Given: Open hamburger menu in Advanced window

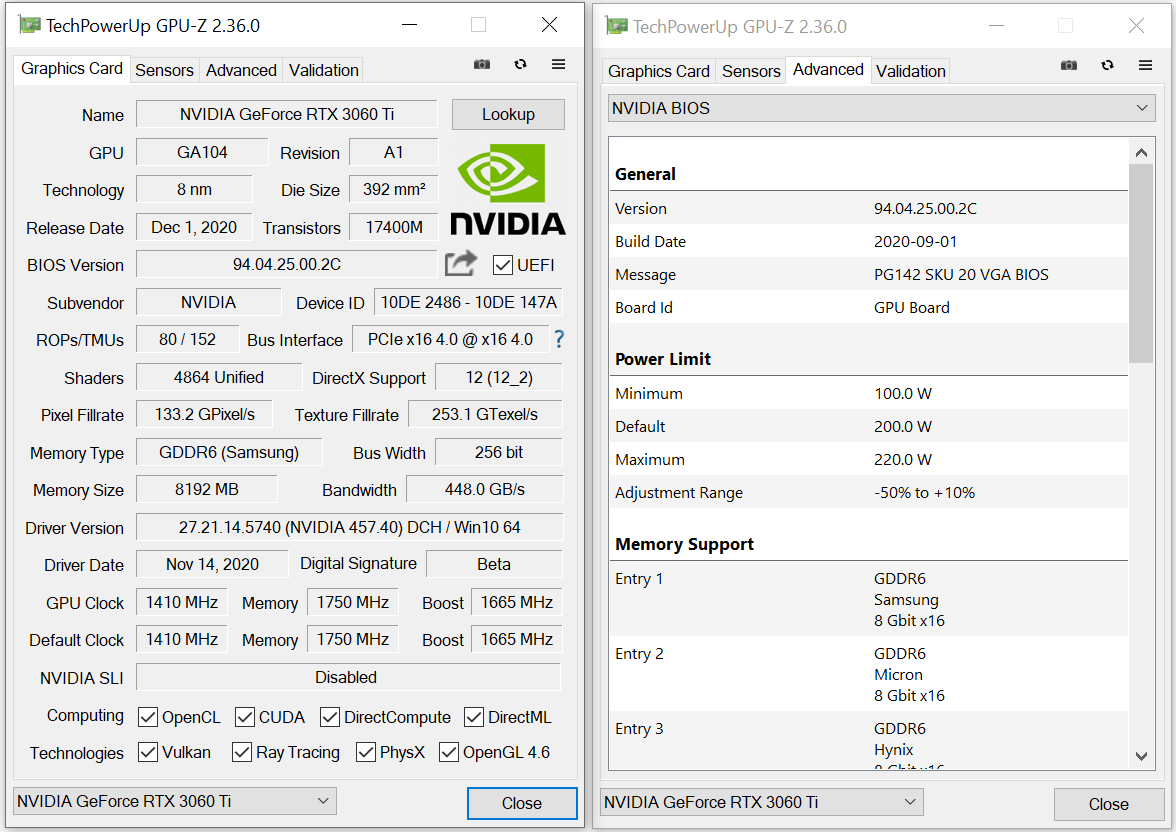Looking at the screenshot, I should click(x=1145, y=66).
